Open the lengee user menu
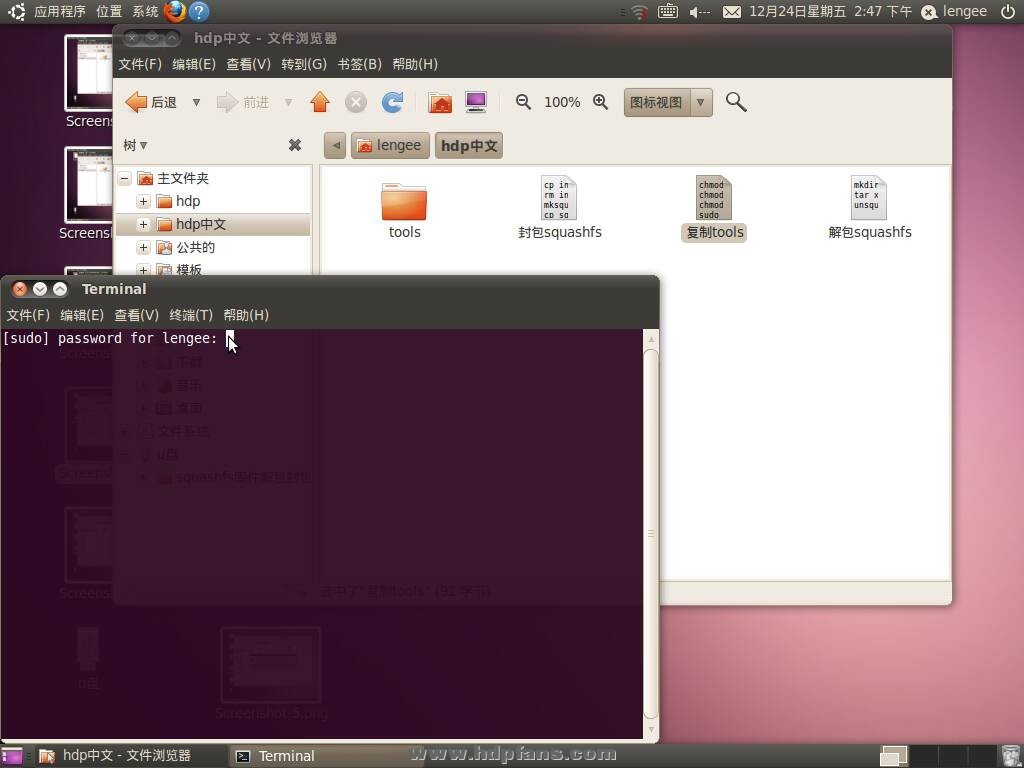 [x=954, y=11]
